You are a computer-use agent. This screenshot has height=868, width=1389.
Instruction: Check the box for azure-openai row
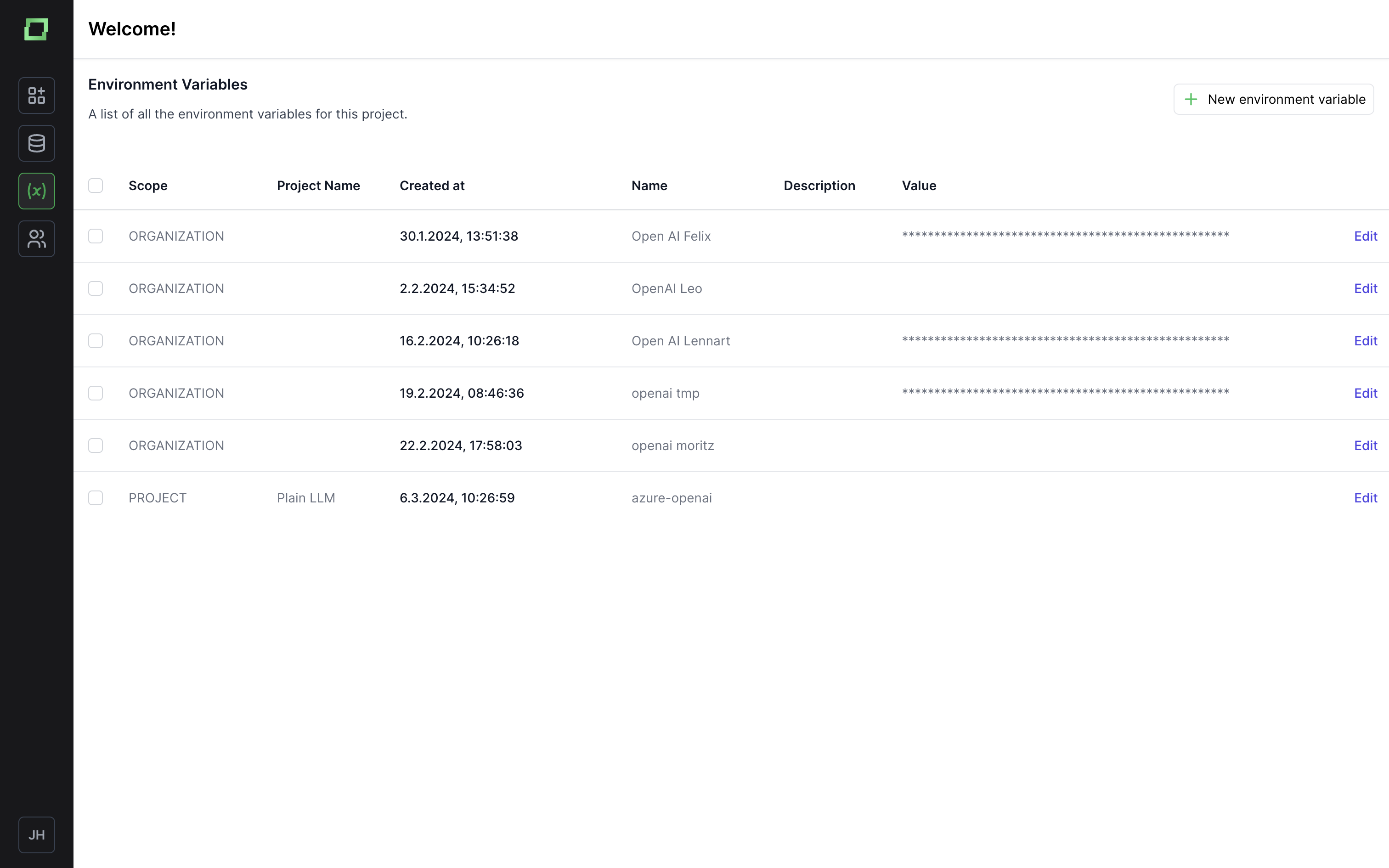(95, 498)
